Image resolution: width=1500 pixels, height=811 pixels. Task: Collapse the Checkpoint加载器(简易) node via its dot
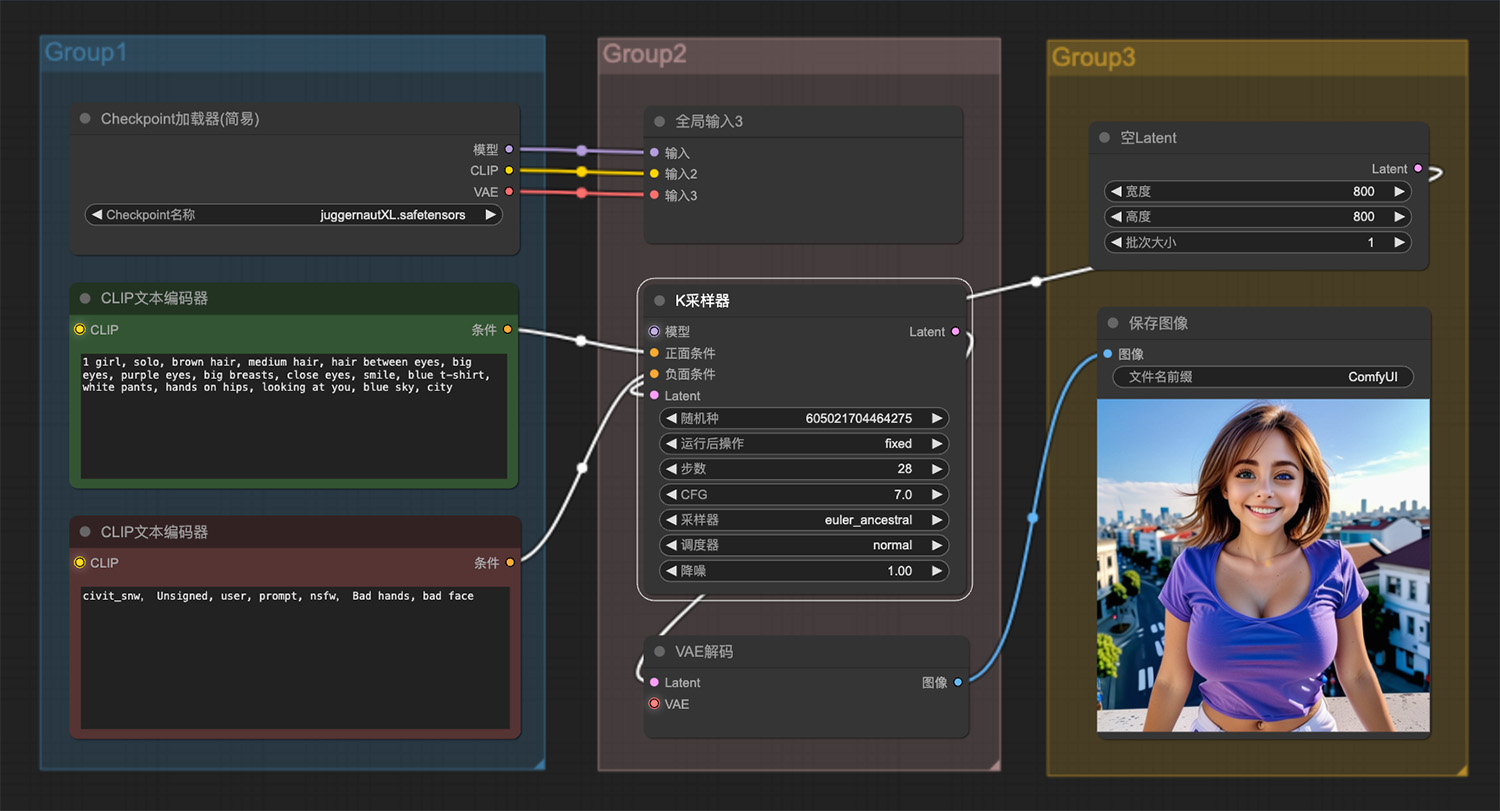[85, 119]
